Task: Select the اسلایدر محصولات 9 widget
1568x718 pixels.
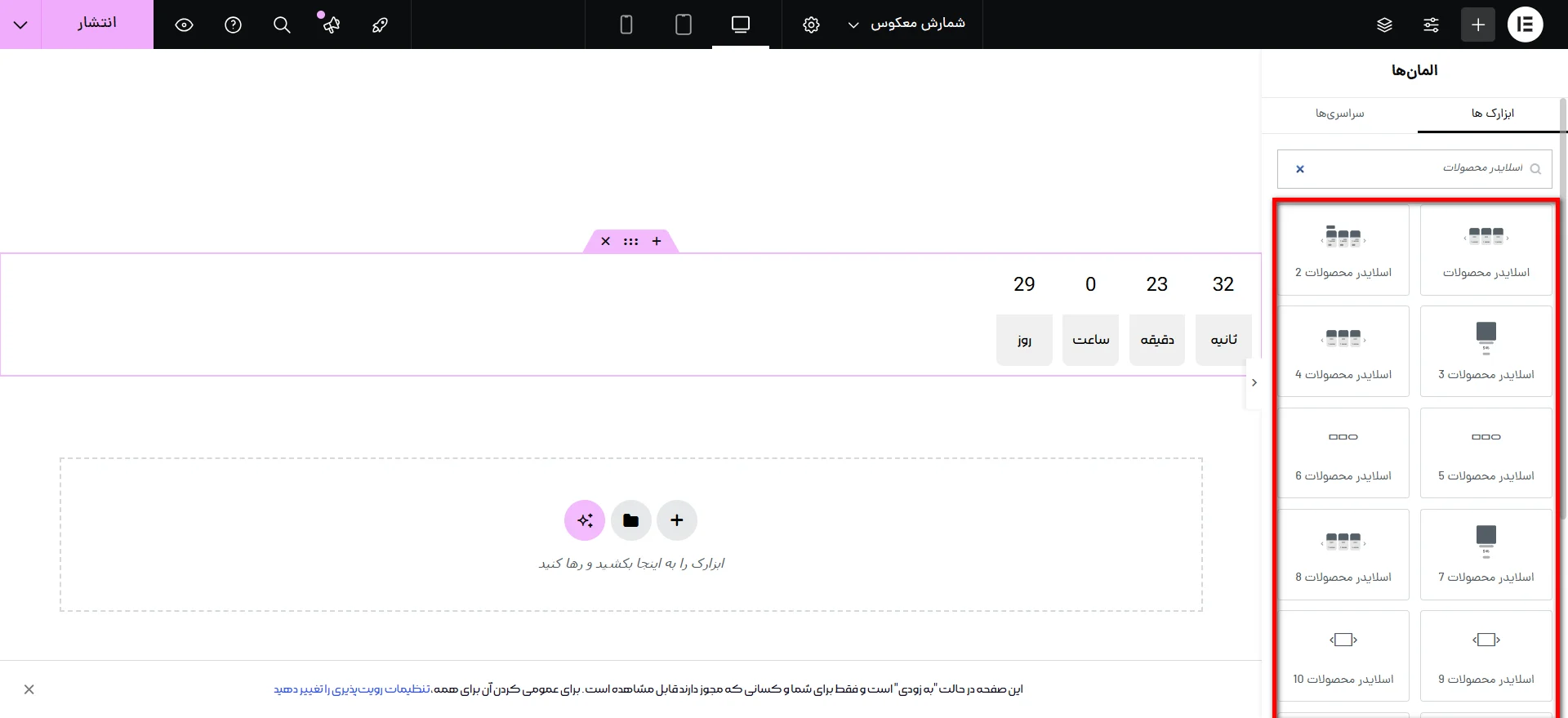Action: click(1486, 656)
